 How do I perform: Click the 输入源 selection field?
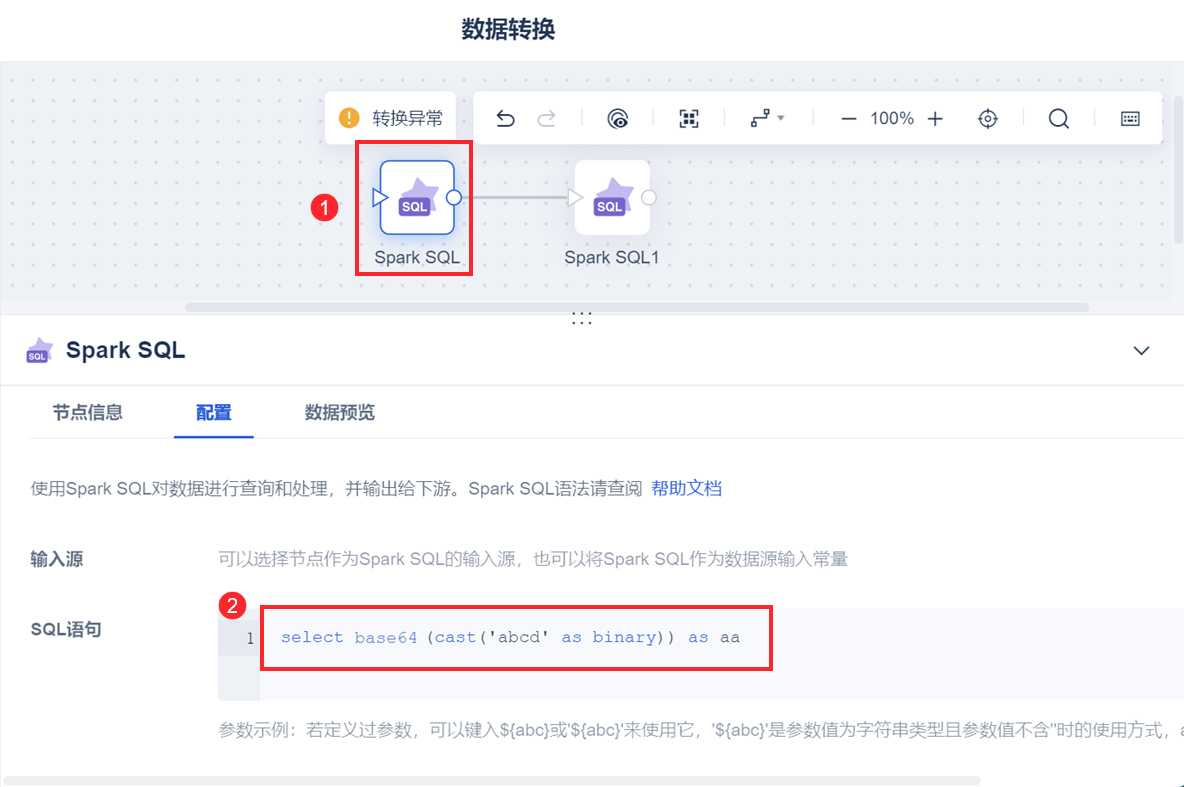click(x=533, y=559)
